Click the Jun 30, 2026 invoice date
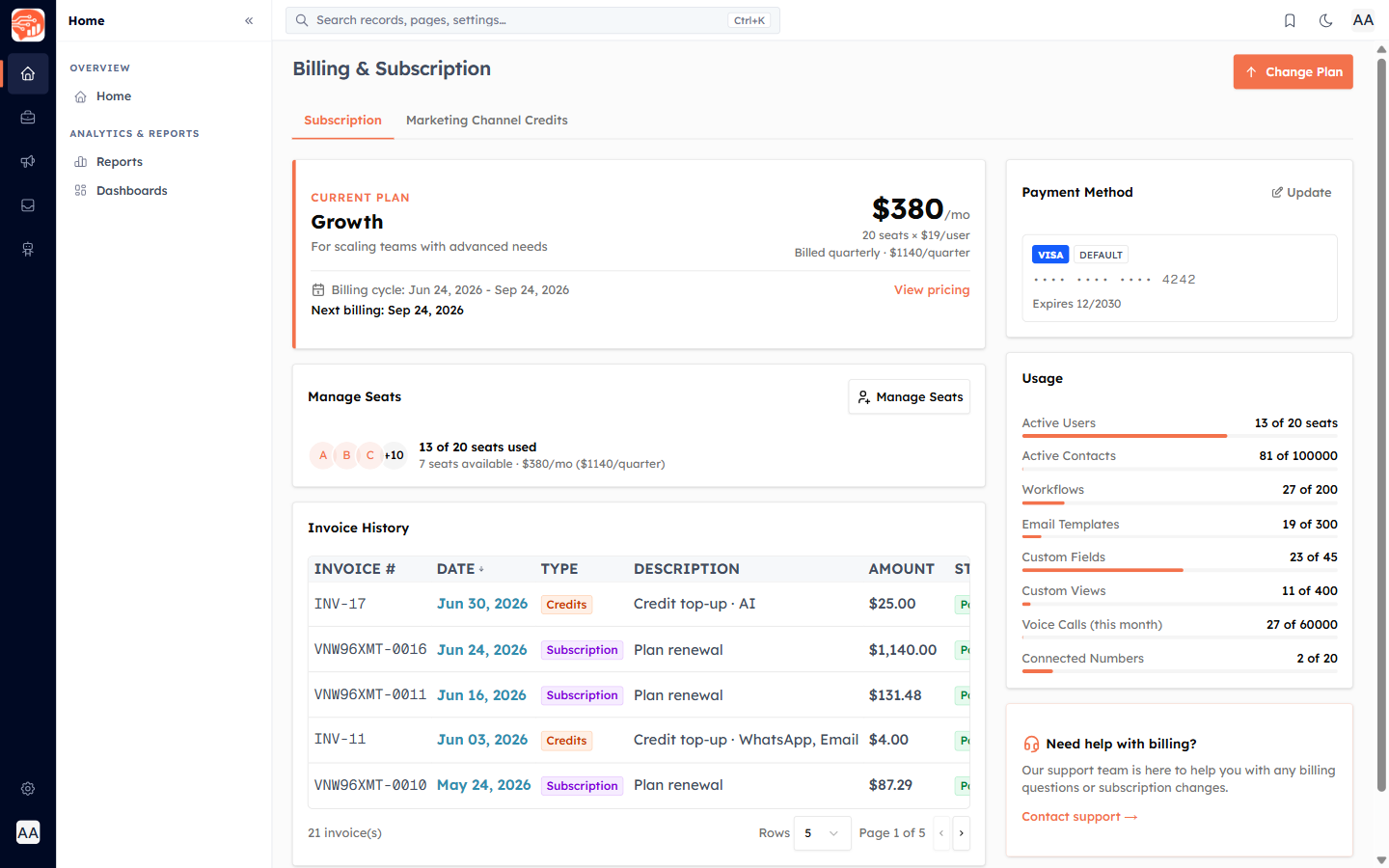 [x=482, y=604]
